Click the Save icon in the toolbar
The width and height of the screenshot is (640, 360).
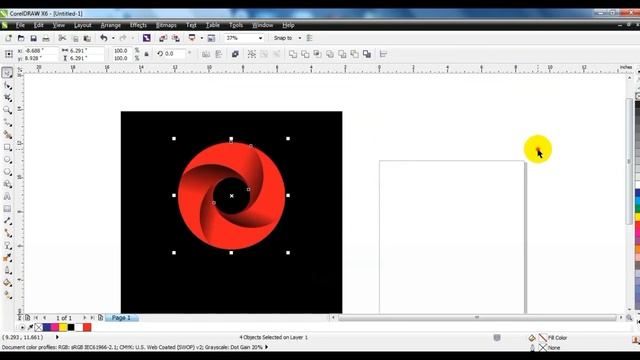pyautogui.click(x=33, y=38)
